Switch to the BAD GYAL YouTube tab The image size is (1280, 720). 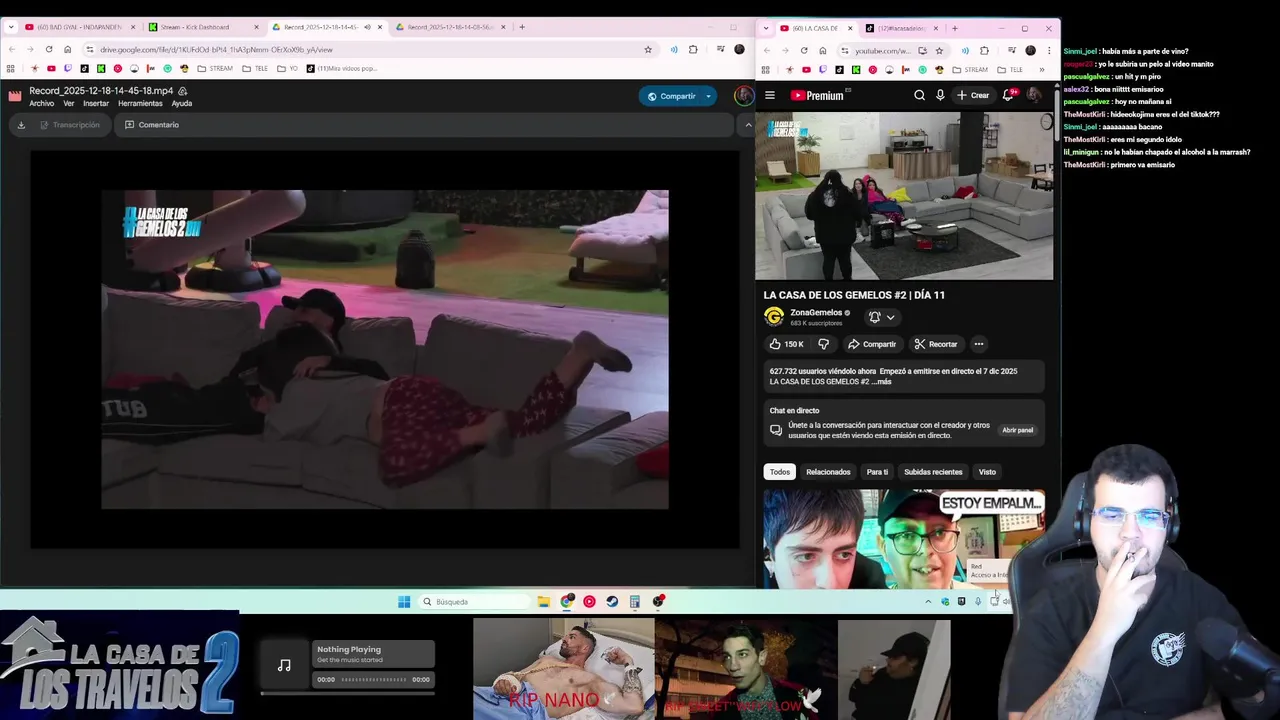pyautogui.click(x=79, y=27)
